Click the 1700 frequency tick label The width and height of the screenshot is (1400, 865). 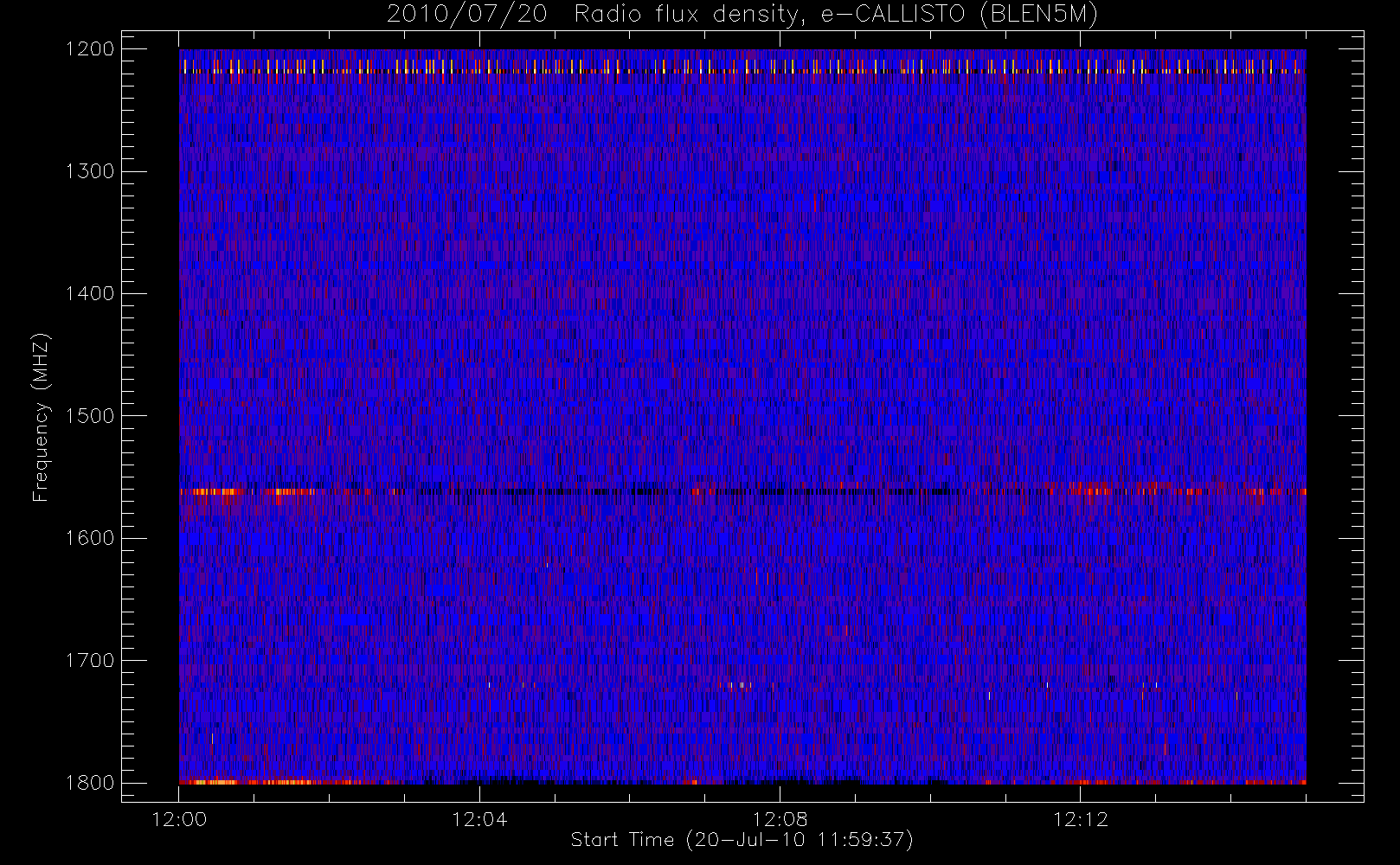click(91, 661)
